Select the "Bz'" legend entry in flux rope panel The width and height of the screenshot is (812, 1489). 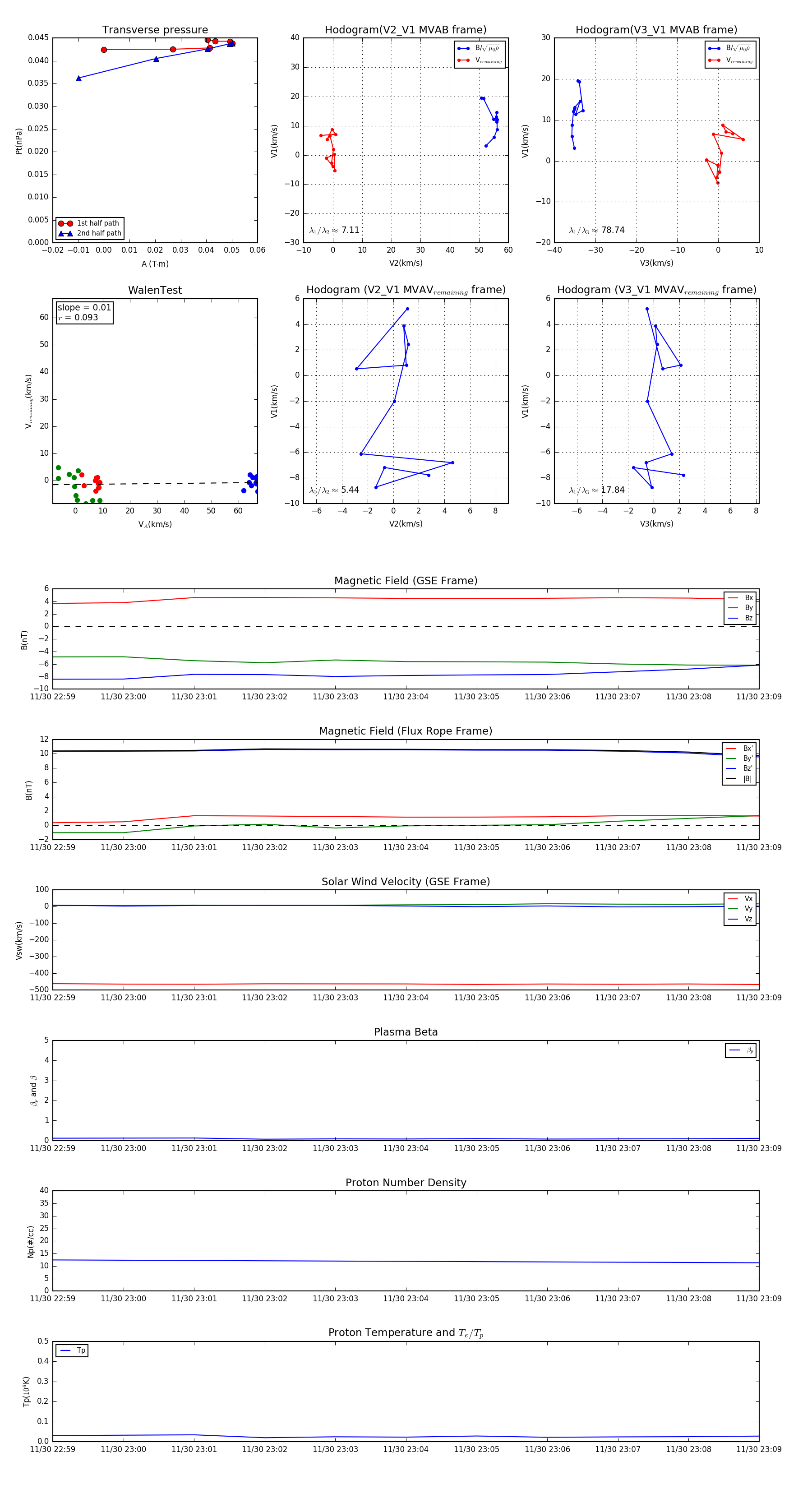click(x=740, y=768)
